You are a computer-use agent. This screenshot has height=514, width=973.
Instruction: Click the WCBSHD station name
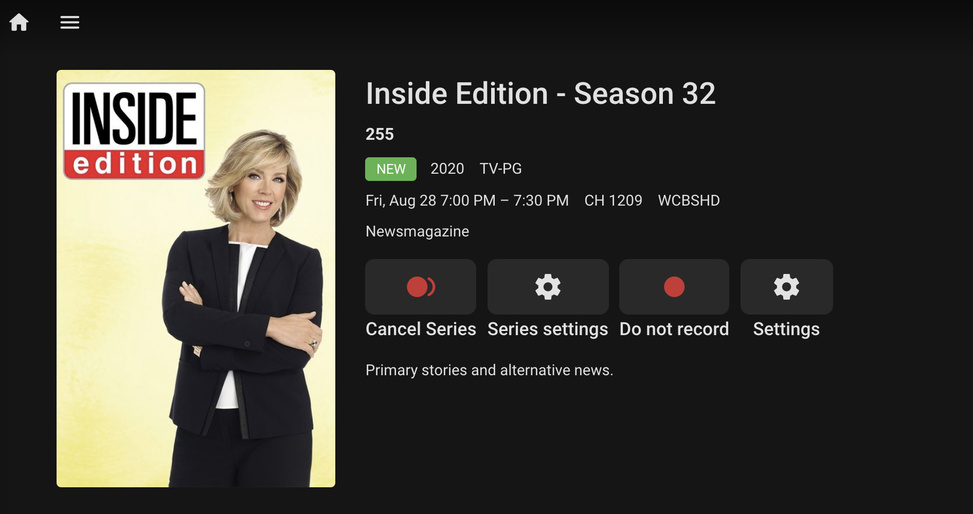point(689,201)
